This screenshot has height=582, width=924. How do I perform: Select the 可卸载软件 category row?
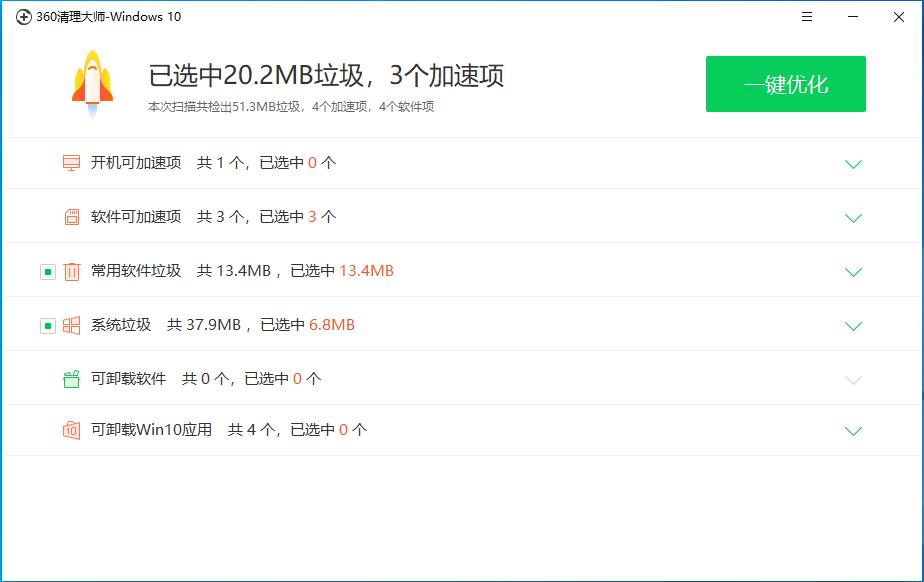coord(400,379)
